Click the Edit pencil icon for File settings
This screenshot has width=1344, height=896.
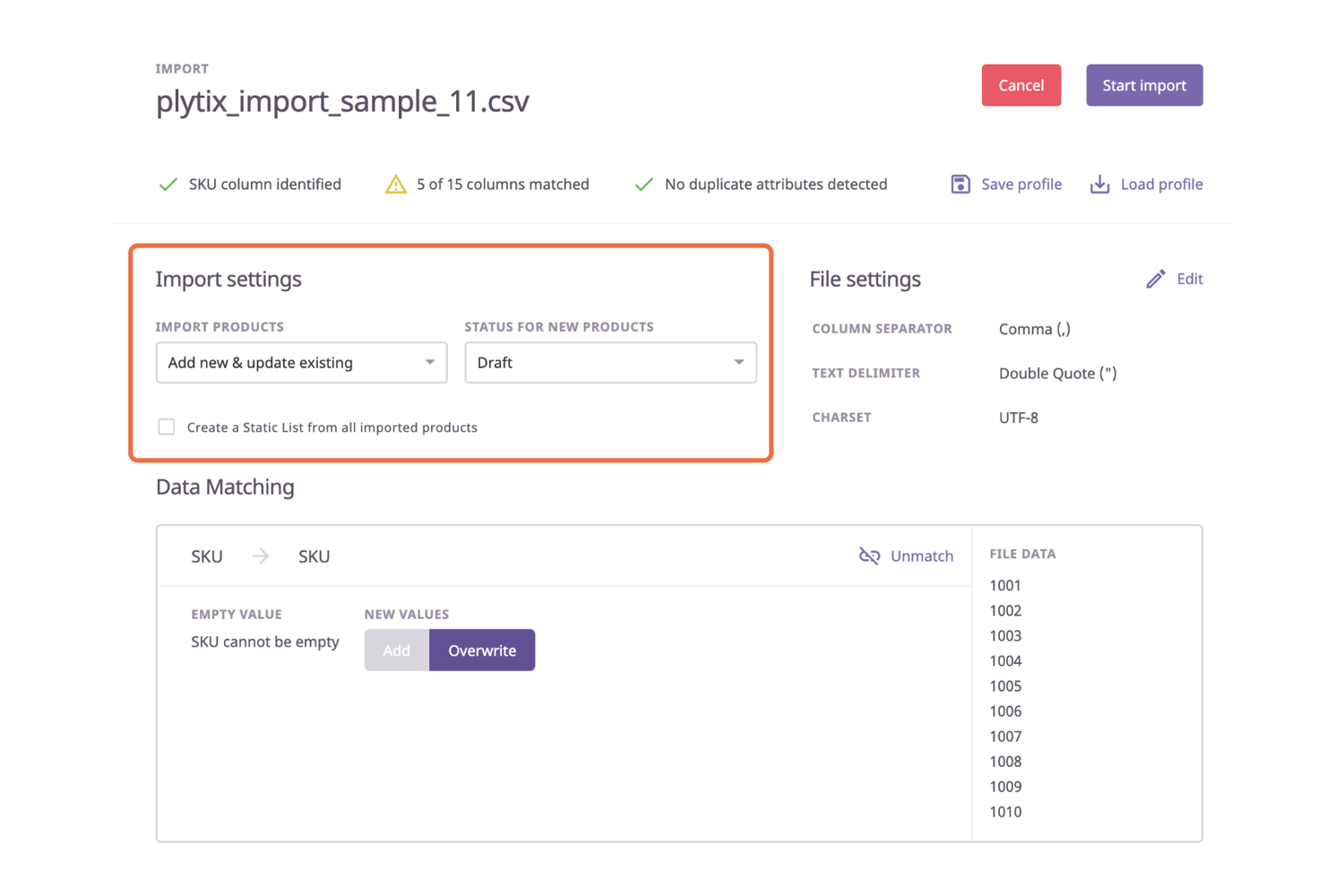[1154, 279]
